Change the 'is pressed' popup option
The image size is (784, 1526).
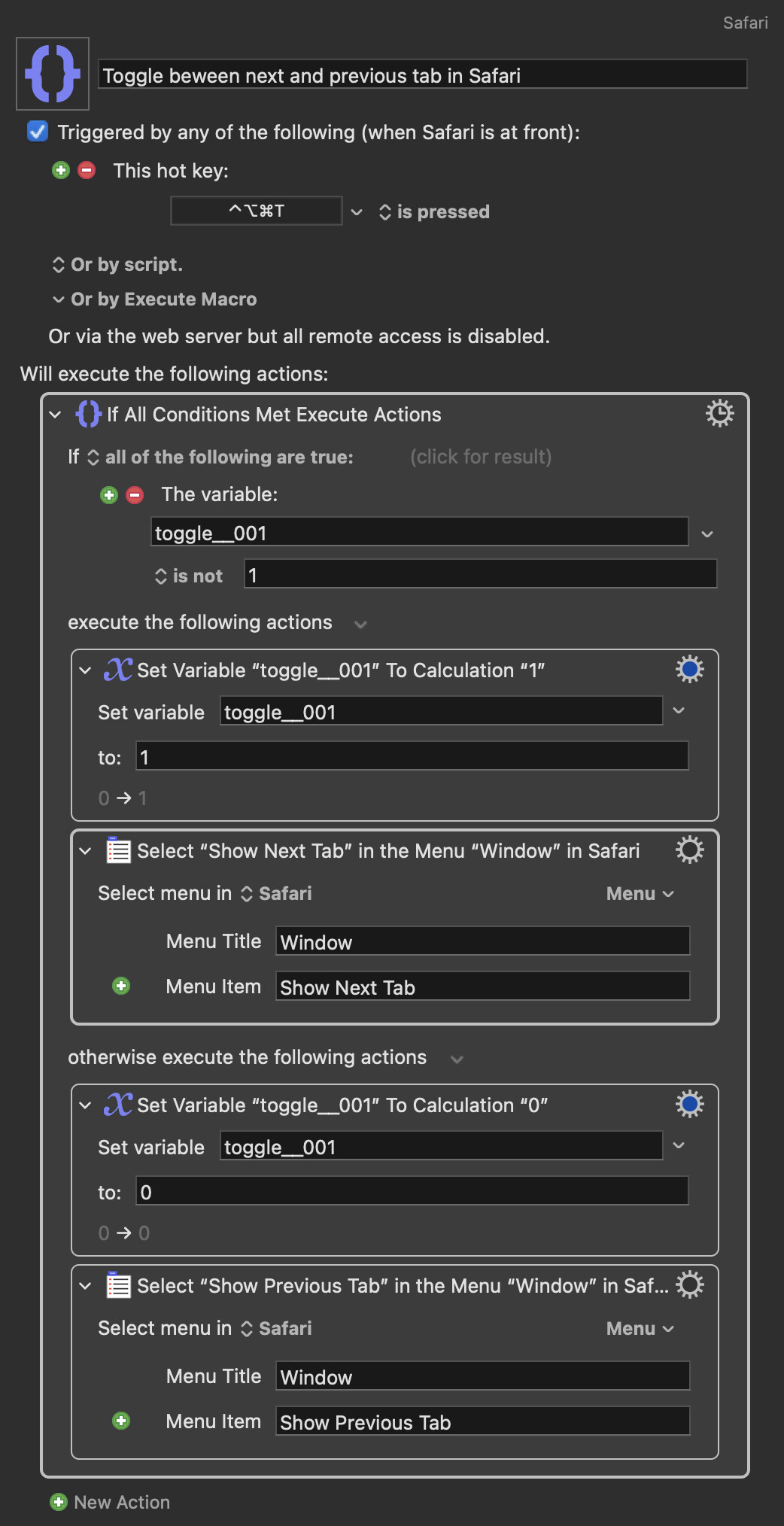point(434,212)
